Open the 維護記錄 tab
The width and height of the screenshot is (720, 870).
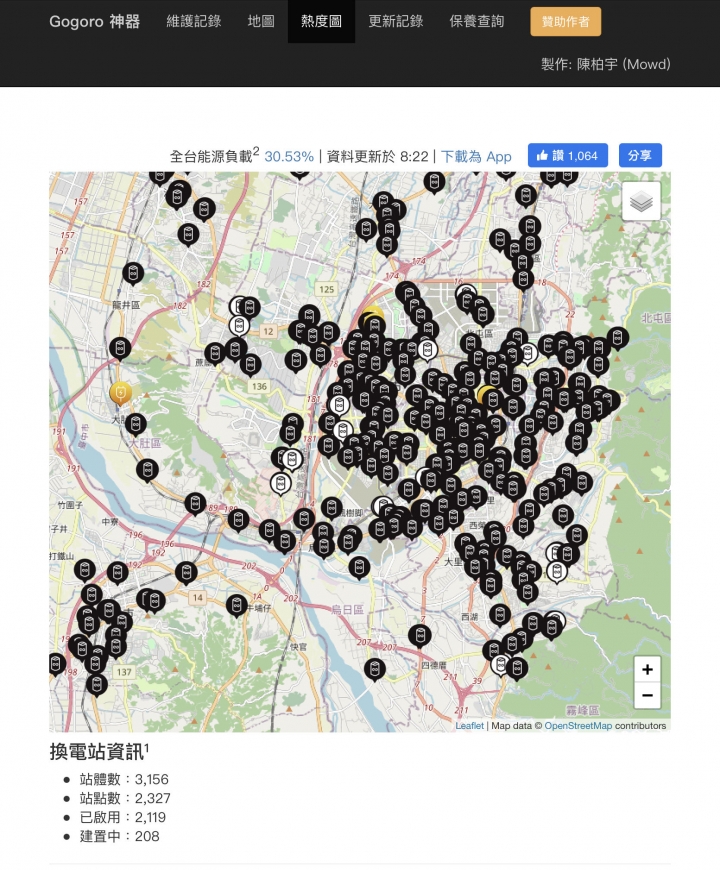coord(194,22)
